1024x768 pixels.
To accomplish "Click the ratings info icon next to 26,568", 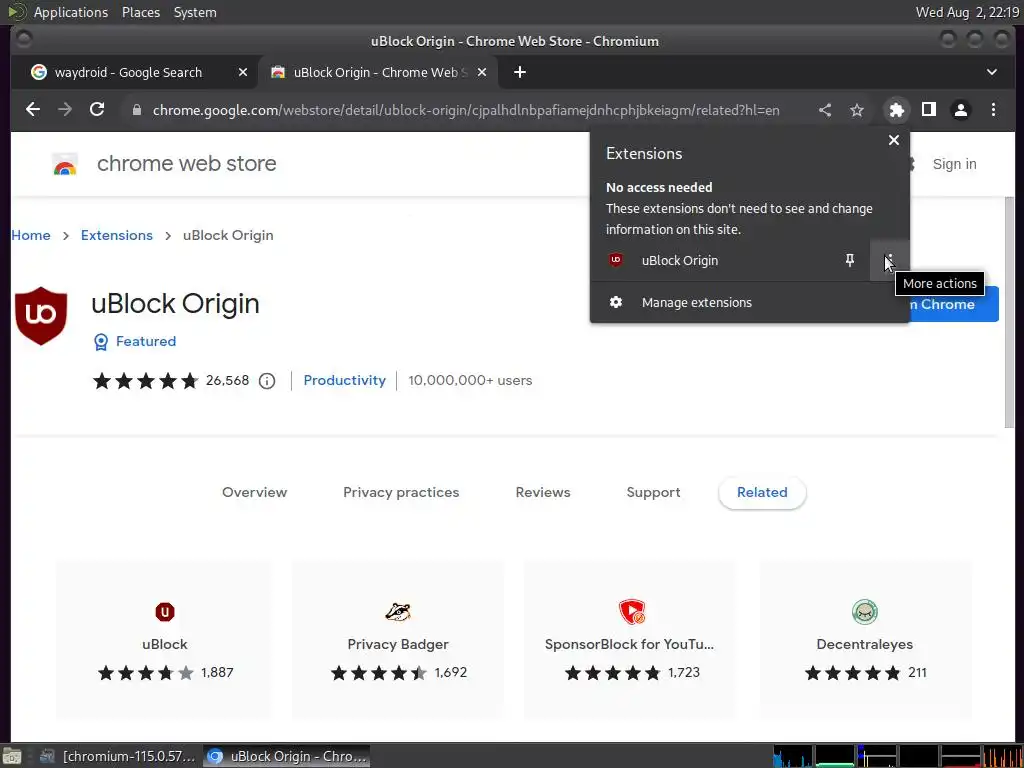I will (x=266, y=381).
